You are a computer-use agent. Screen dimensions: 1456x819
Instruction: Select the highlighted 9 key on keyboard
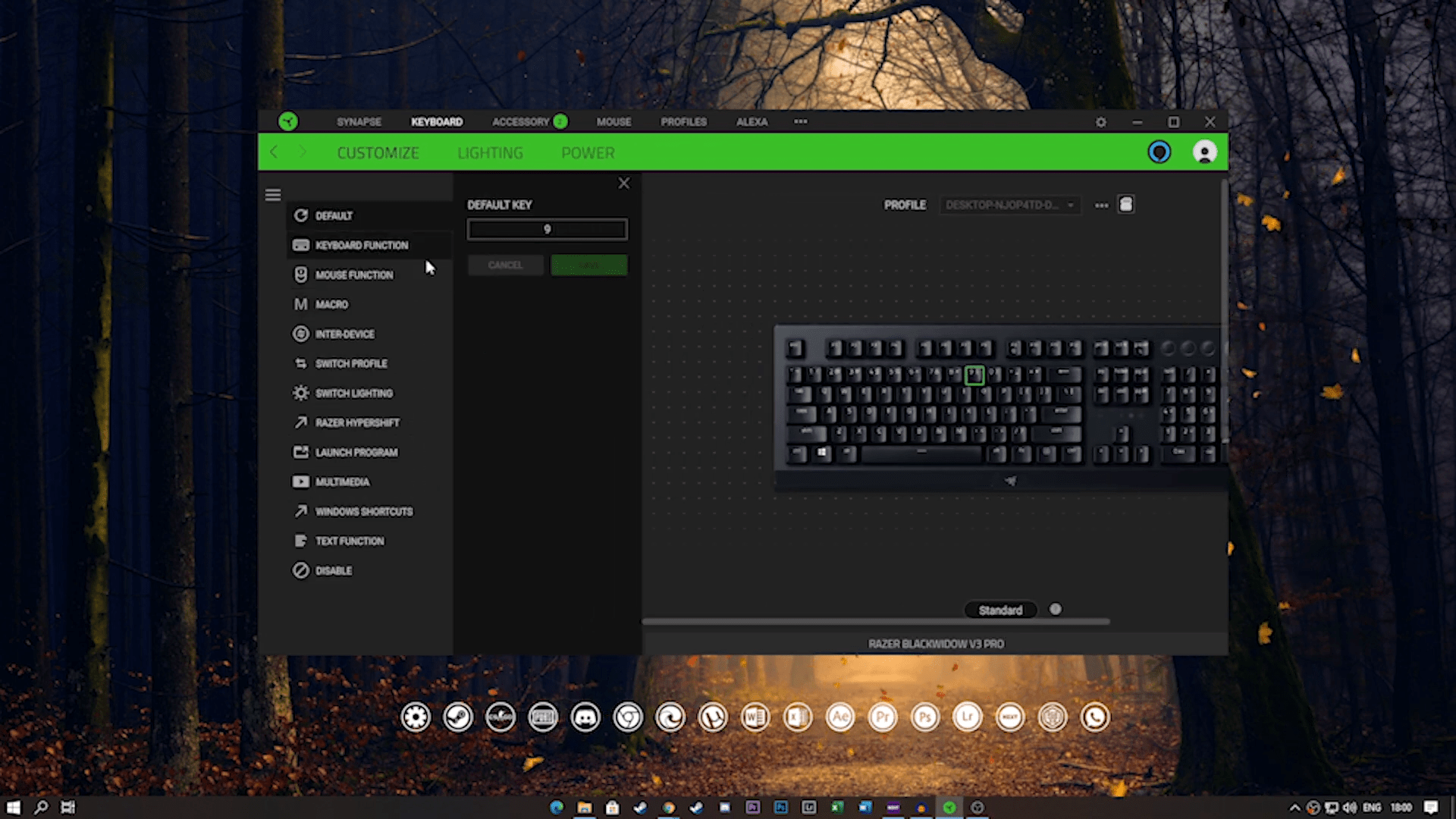click(x=974, y=375)
